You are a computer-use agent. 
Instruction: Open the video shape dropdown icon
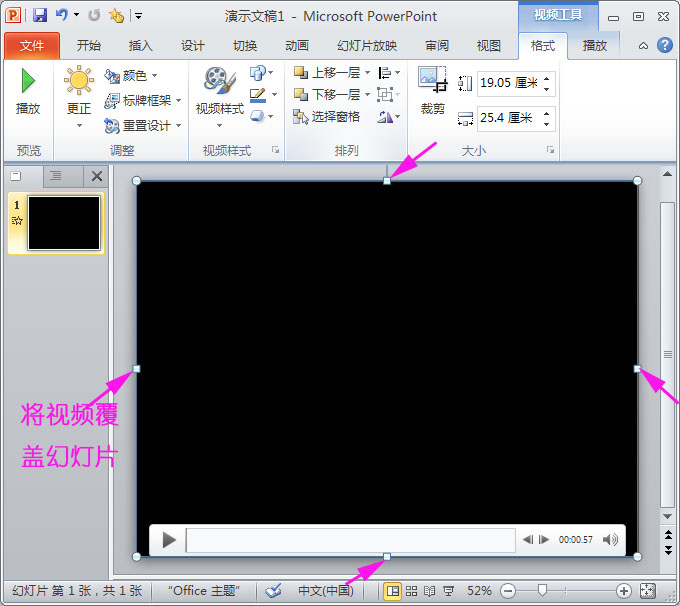261,73
